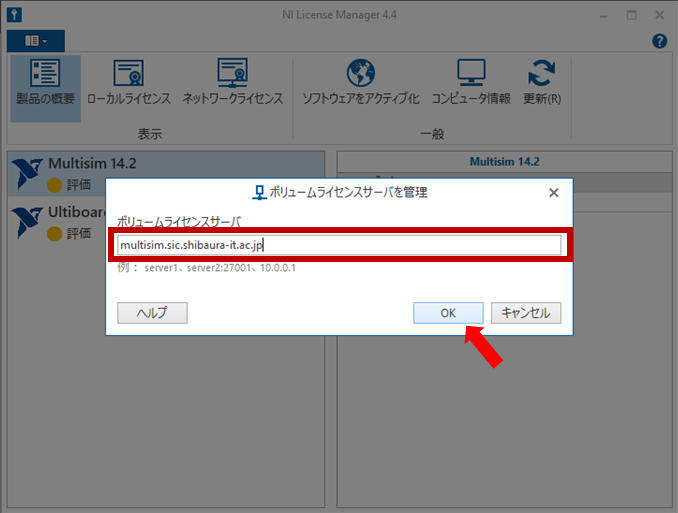Screen dimensions: 678x513
Task: Close the ボリュームライセンスサーバを管理 dialog with X
Action: pyautogui.click(x=554, y=192)
